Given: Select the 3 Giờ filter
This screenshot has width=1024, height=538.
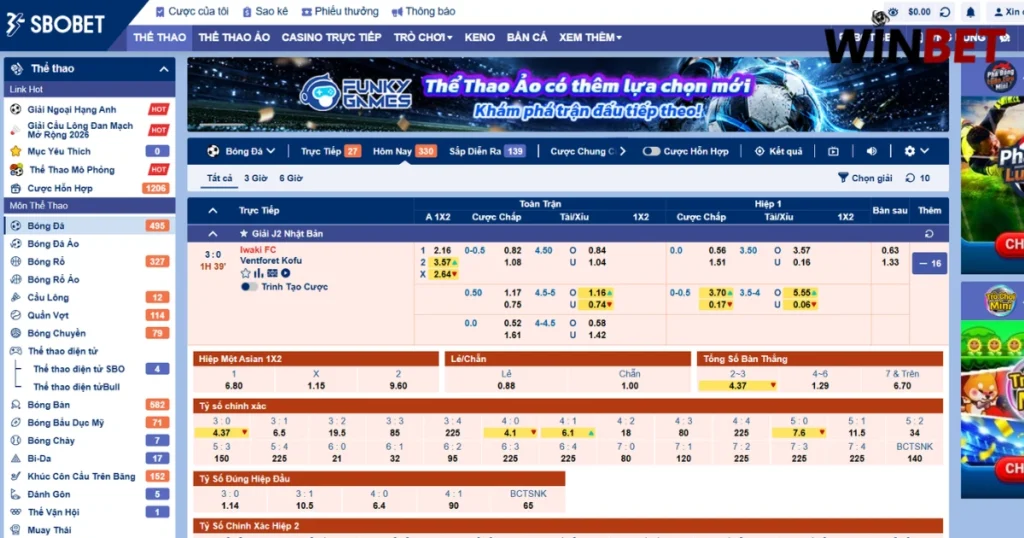Looking at the screenshot, I should tap(255, 178).
